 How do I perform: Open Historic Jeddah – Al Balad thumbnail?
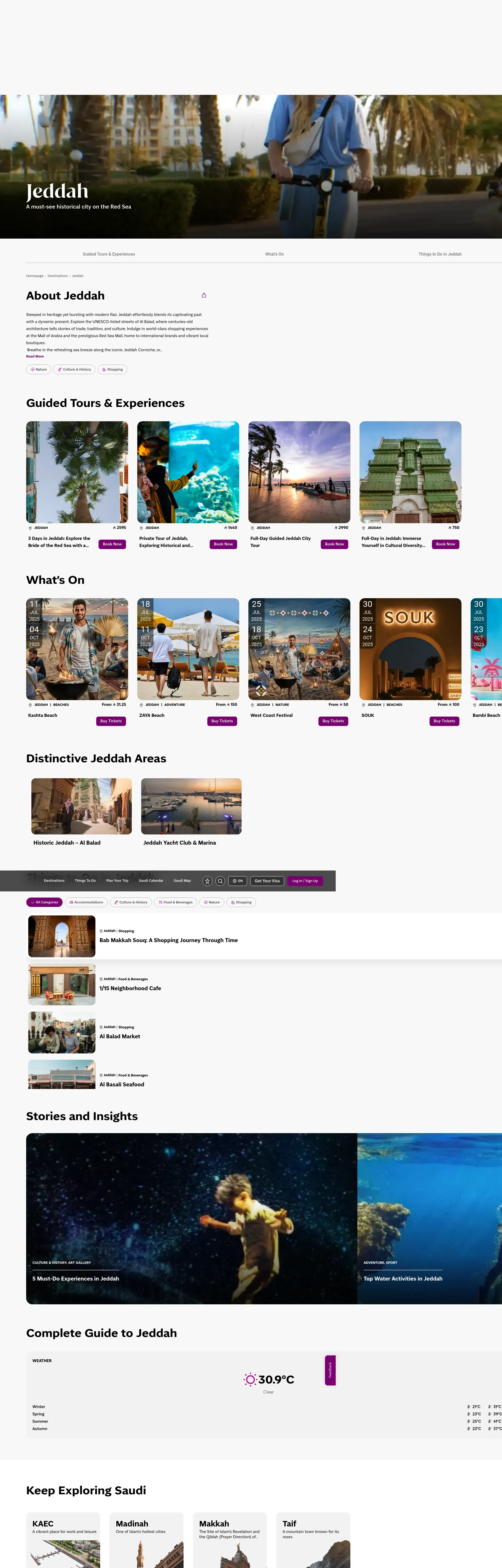(x=82, y=806)
